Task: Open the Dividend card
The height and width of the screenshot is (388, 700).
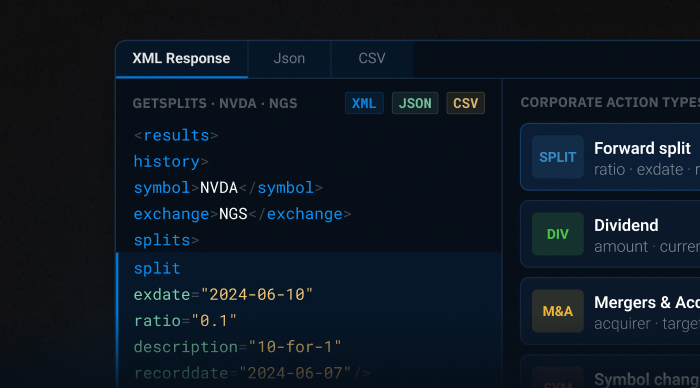Action: tap(610, 234)
